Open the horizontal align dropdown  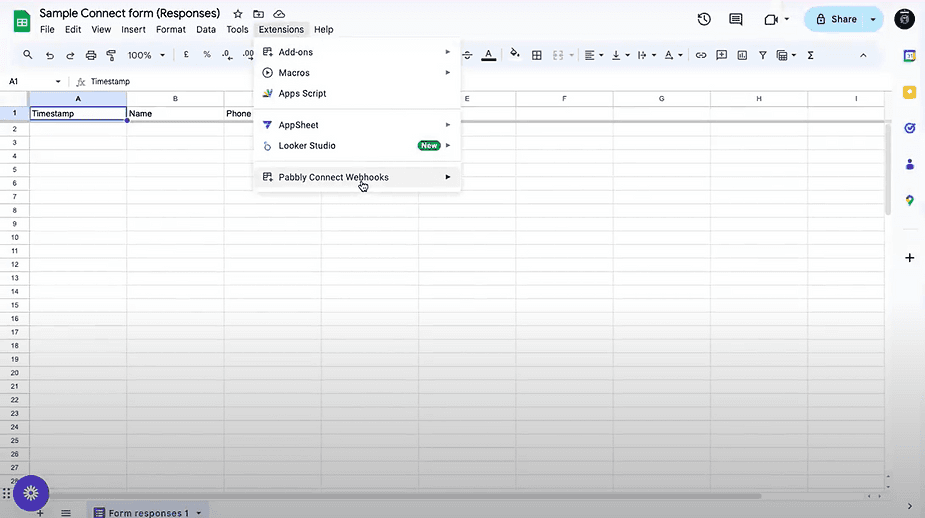(x=593, y=55)
